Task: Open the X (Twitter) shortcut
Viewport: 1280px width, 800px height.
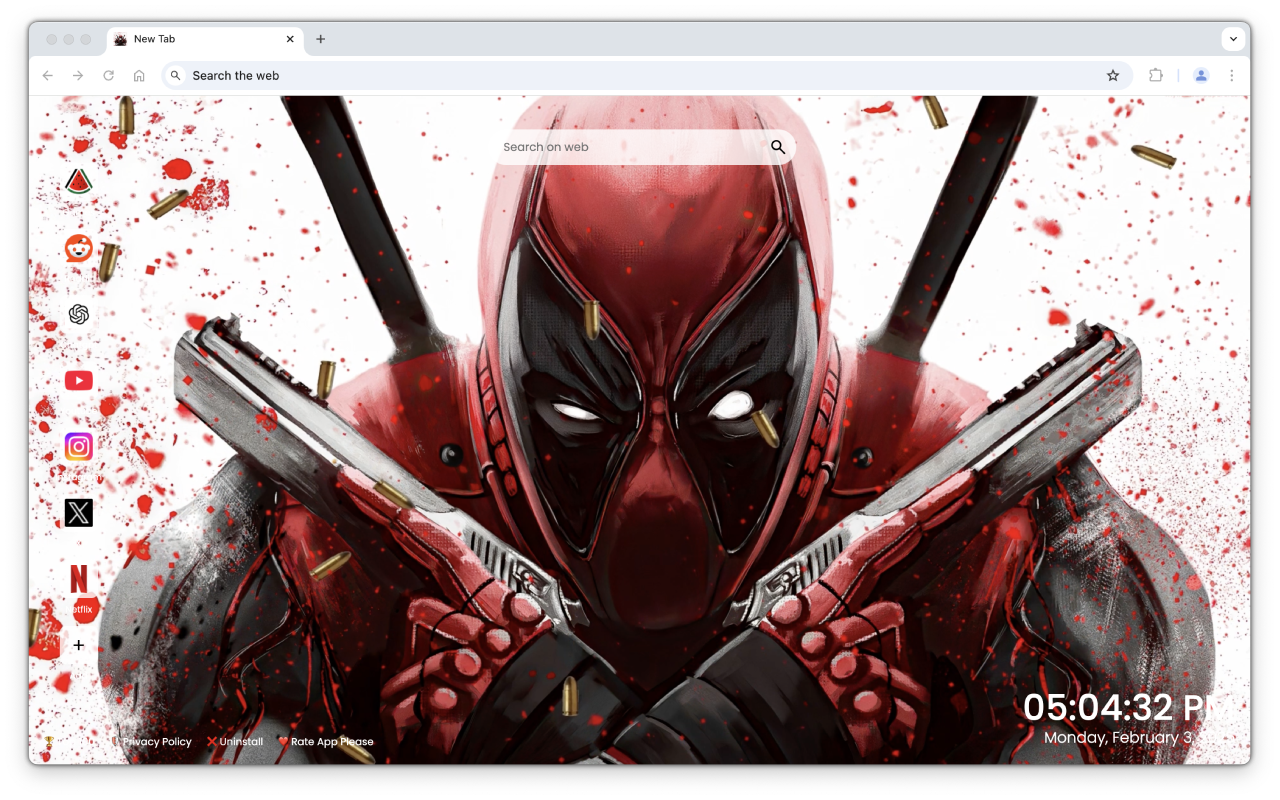Action: click(x=79, y=513)
